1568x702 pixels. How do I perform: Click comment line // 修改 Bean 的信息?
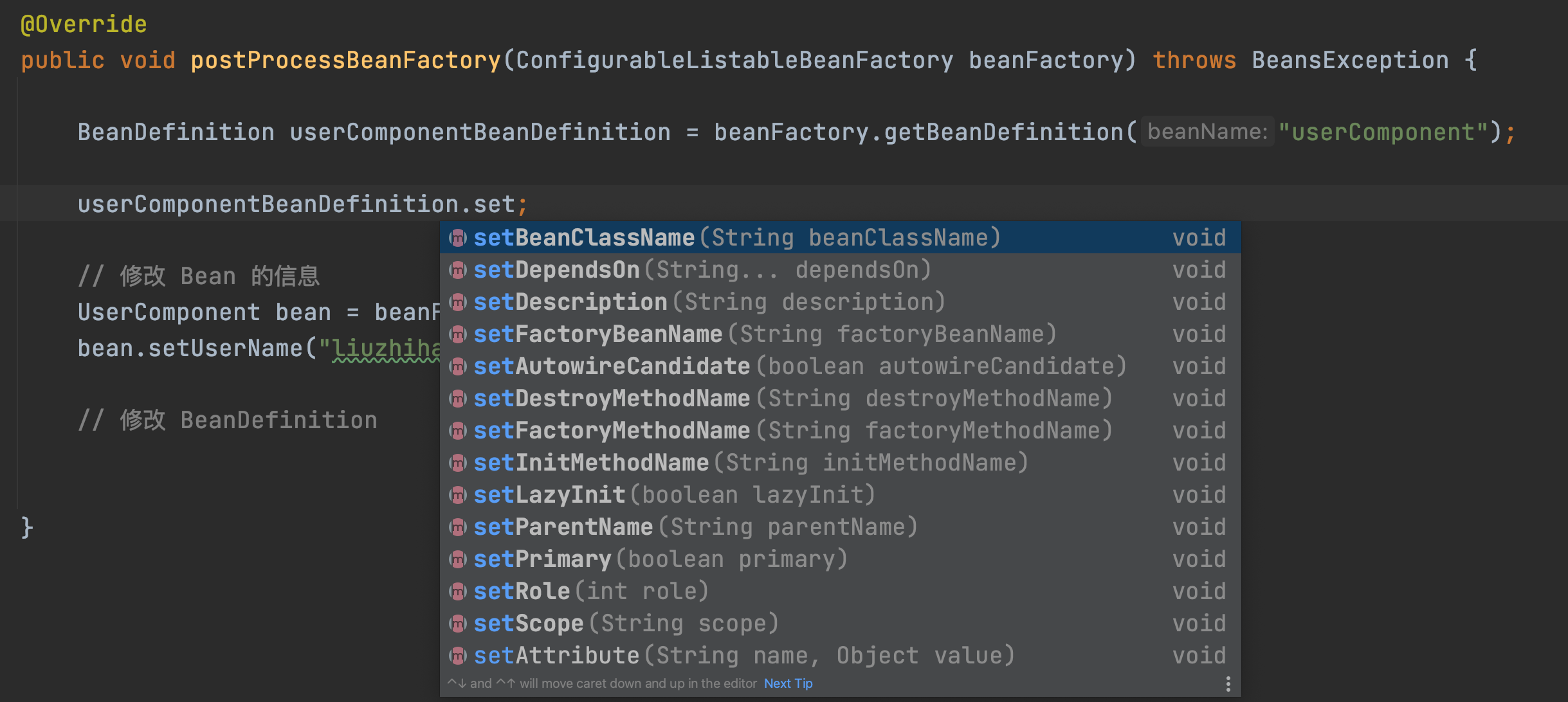click(x=199, y=276)
